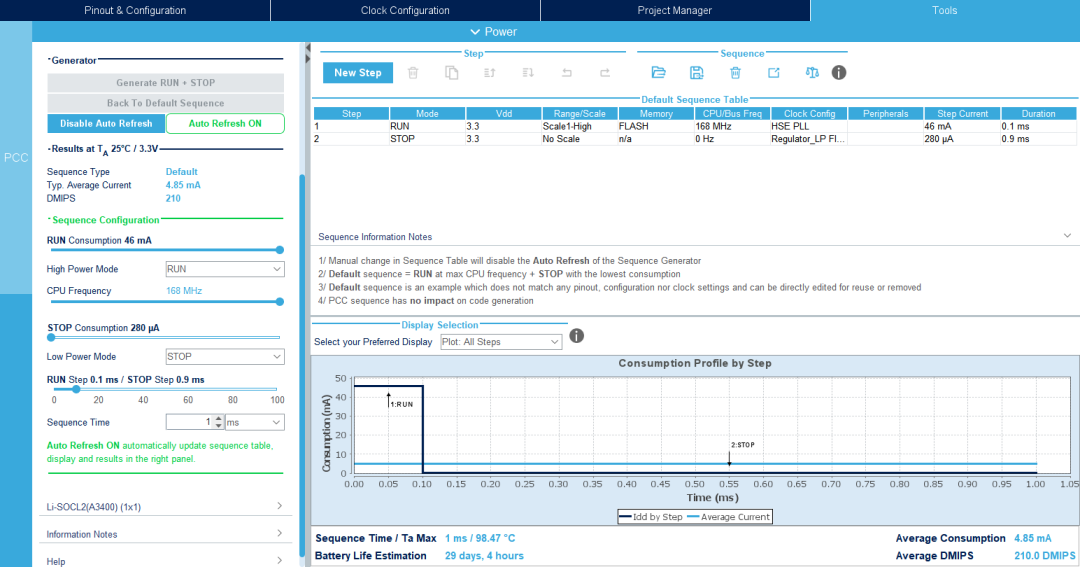Adjust the RUN Consumption slider handle

280,250
